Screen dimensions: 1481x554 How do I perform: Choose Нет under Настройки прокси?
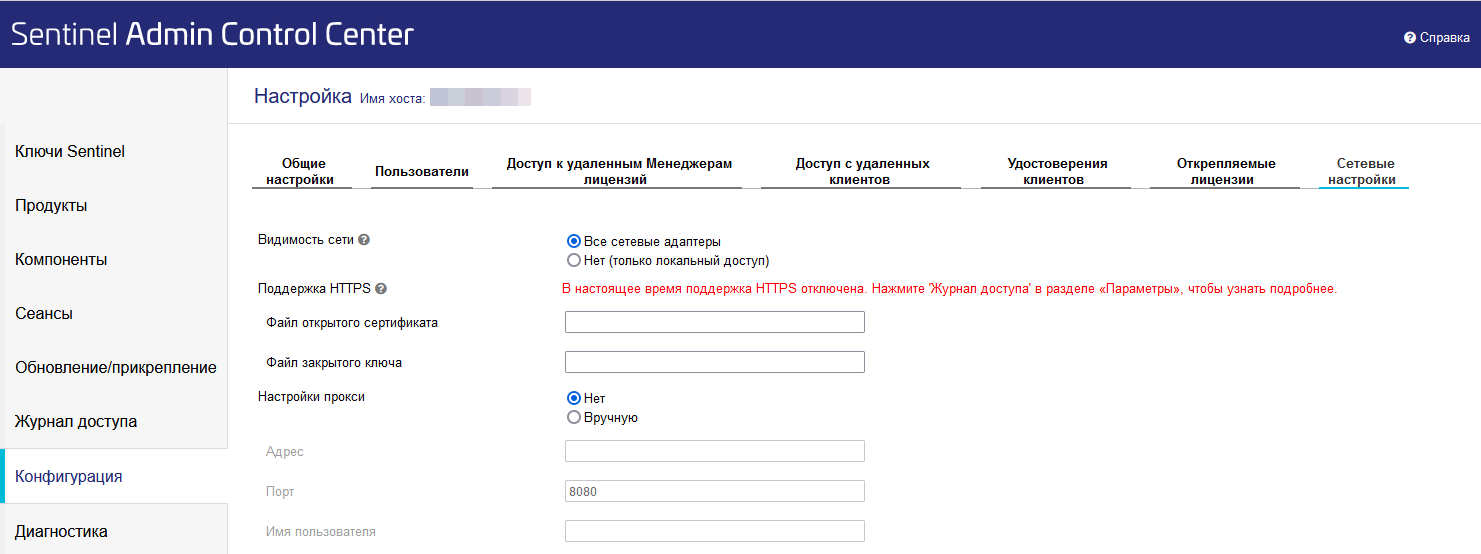(574, 398)
